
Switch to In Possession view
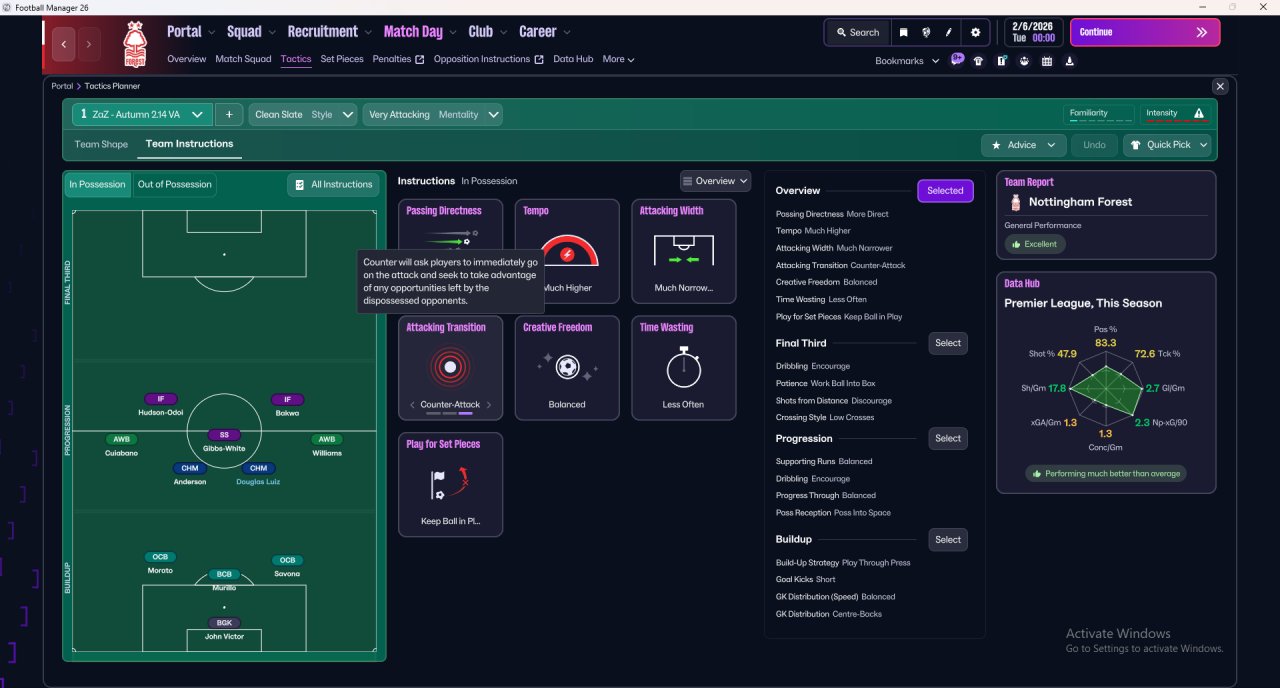[x=97, y=185]
